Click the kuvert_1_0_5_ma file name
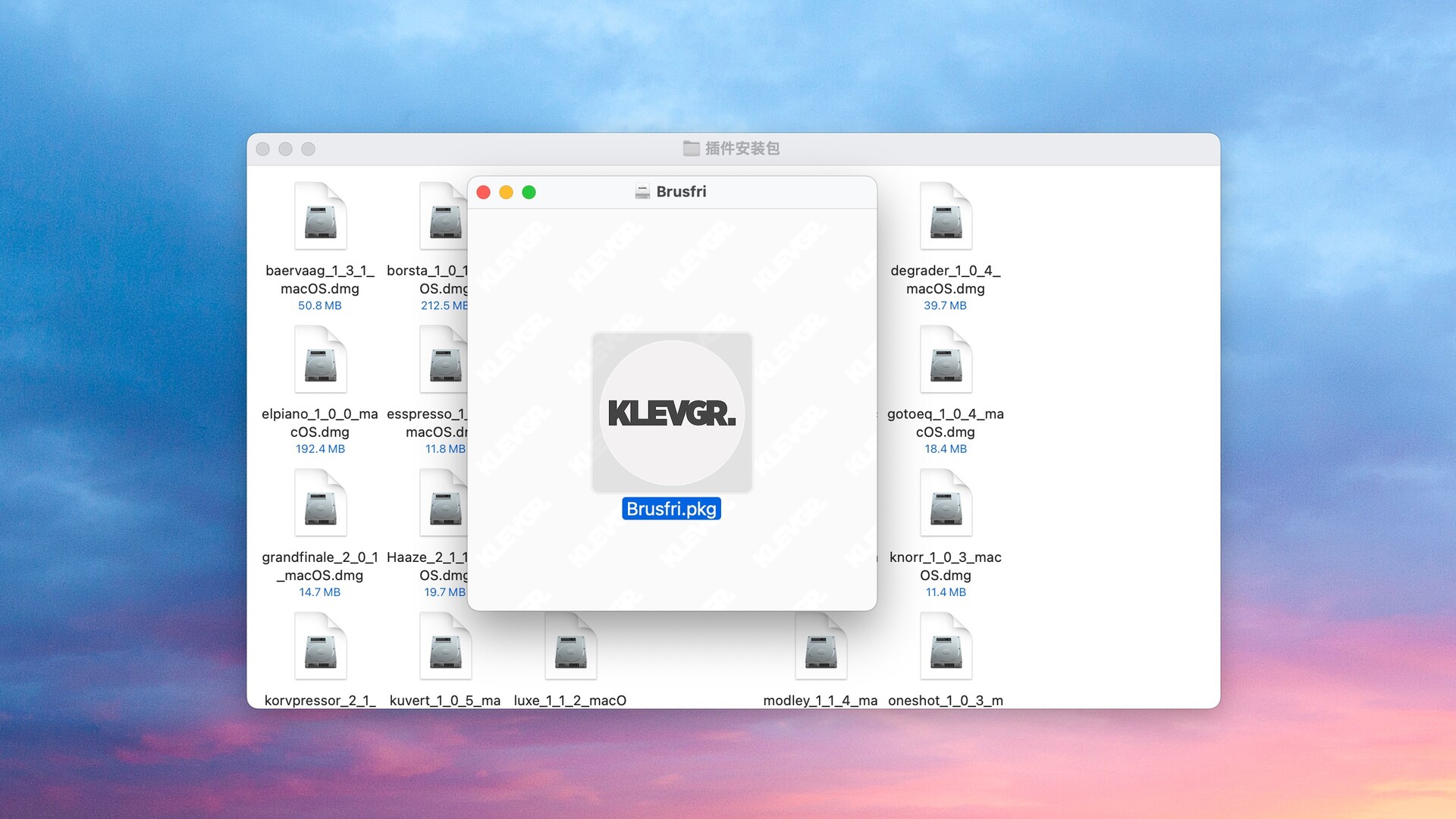 pos(445,701)
